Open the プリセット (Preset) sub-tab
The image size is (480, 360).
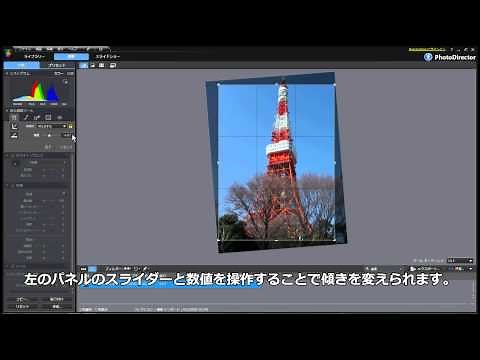coord(57,66)
